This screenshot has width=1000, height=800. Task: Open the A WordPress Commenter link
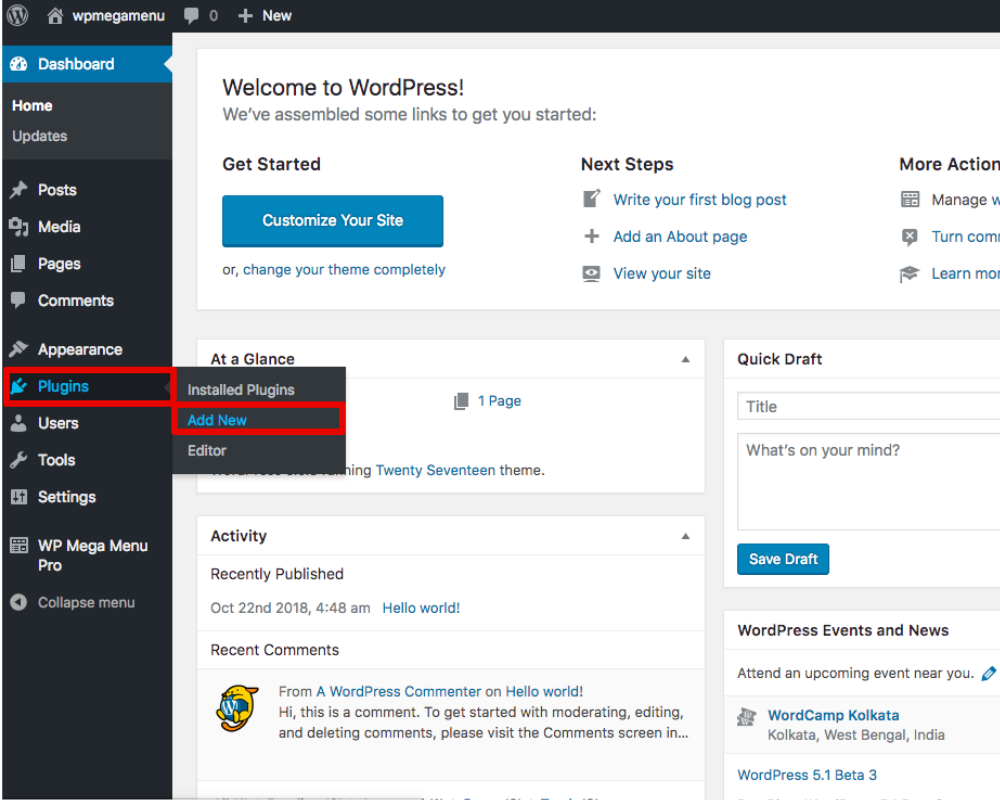pos(399,692)
